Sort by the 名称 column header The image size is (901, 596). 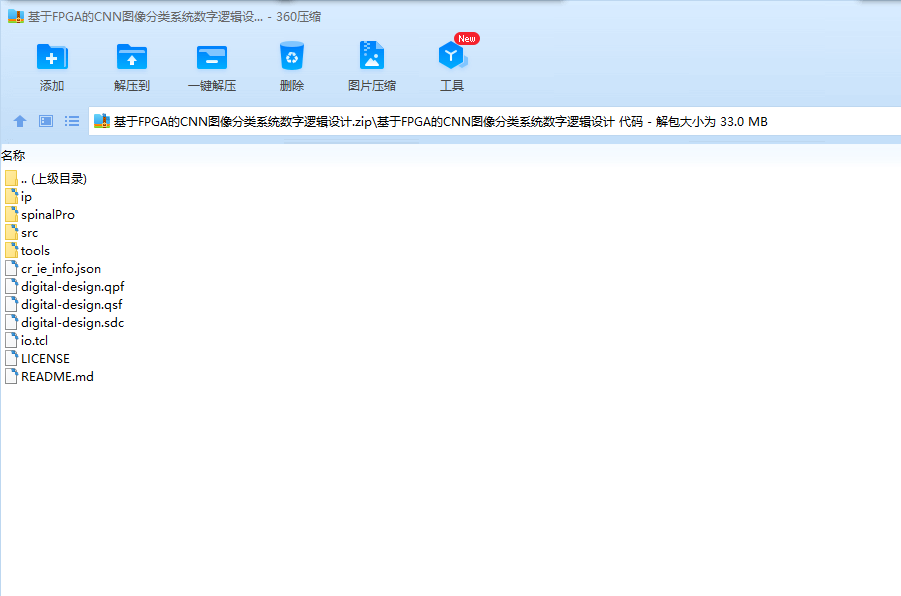[x=13, y=155]
